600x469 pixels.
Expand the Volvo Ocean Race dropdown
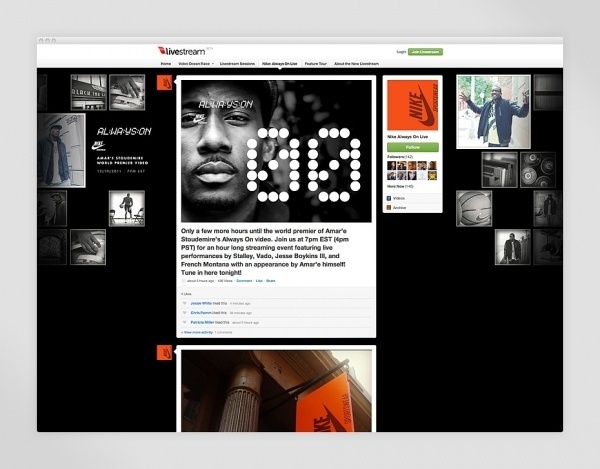pos(196,64)
